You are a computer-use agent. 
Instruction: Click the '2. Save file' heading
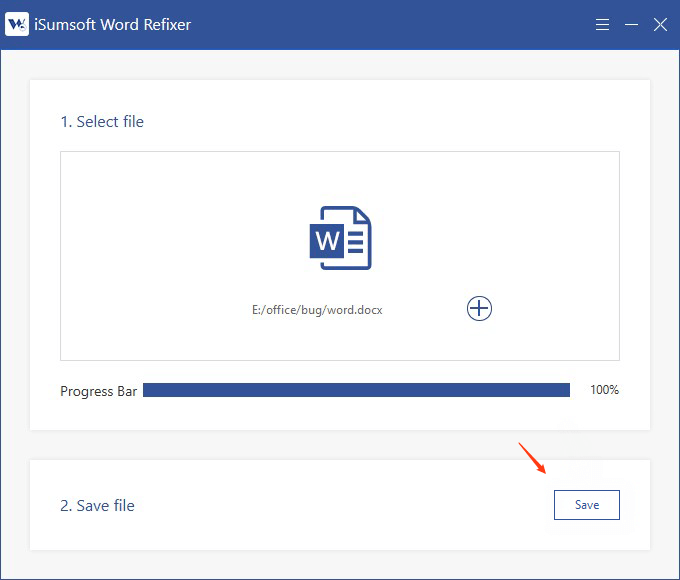coord(97,505)
